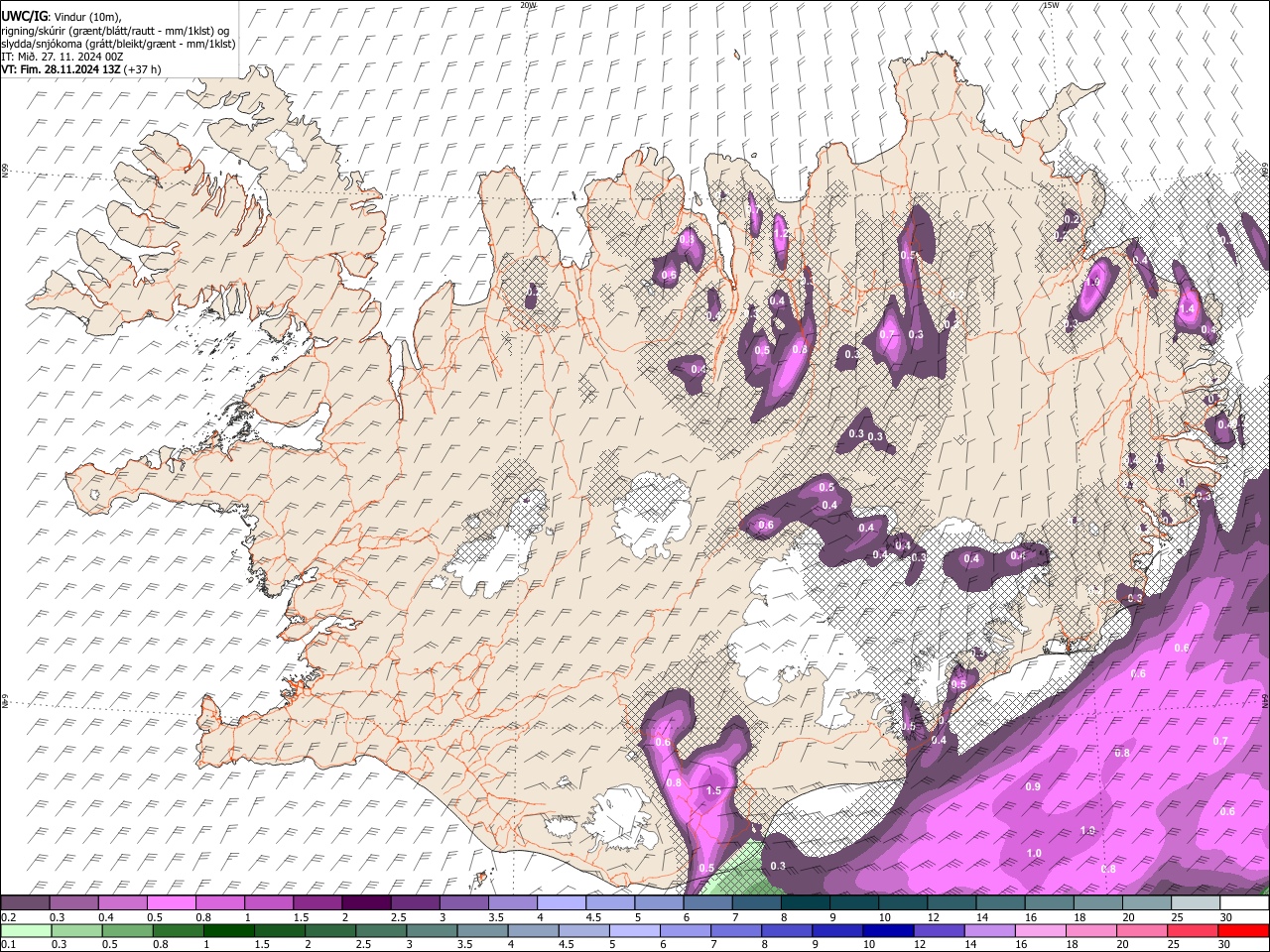This screenshot has width=1270, height=952.
Task: Pick the purple bottom-row swatch labeled 12
Action: click(939, 931)
